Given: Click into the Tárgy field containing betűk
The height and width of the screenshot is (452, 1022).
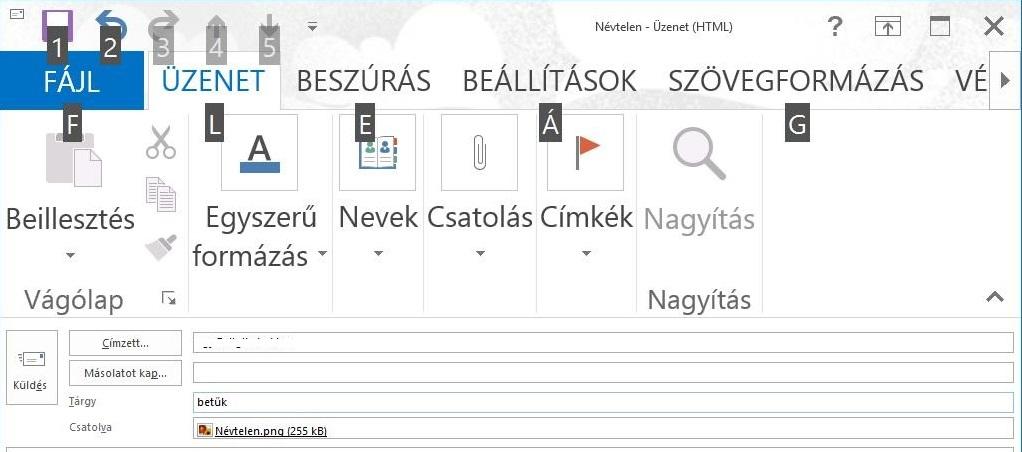Looking at the screenshot, I should pos(604,402).
